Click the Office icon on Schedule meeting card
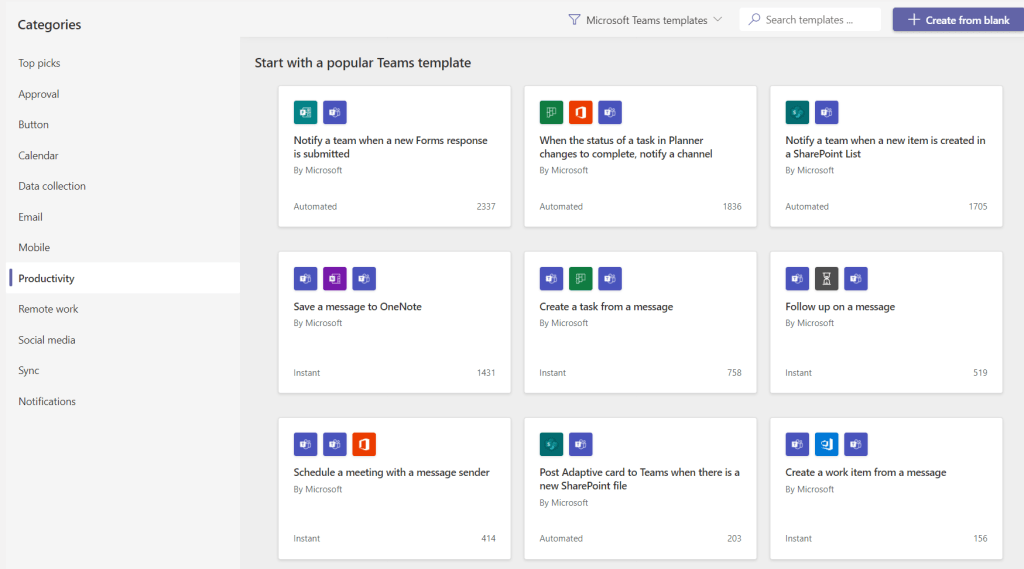 (364, 445)
